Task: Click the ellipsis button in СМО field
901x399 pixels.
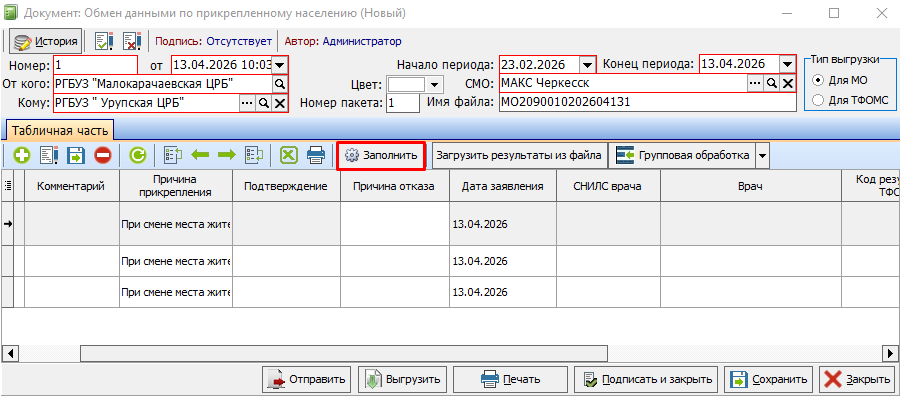Action: point(754,84)
